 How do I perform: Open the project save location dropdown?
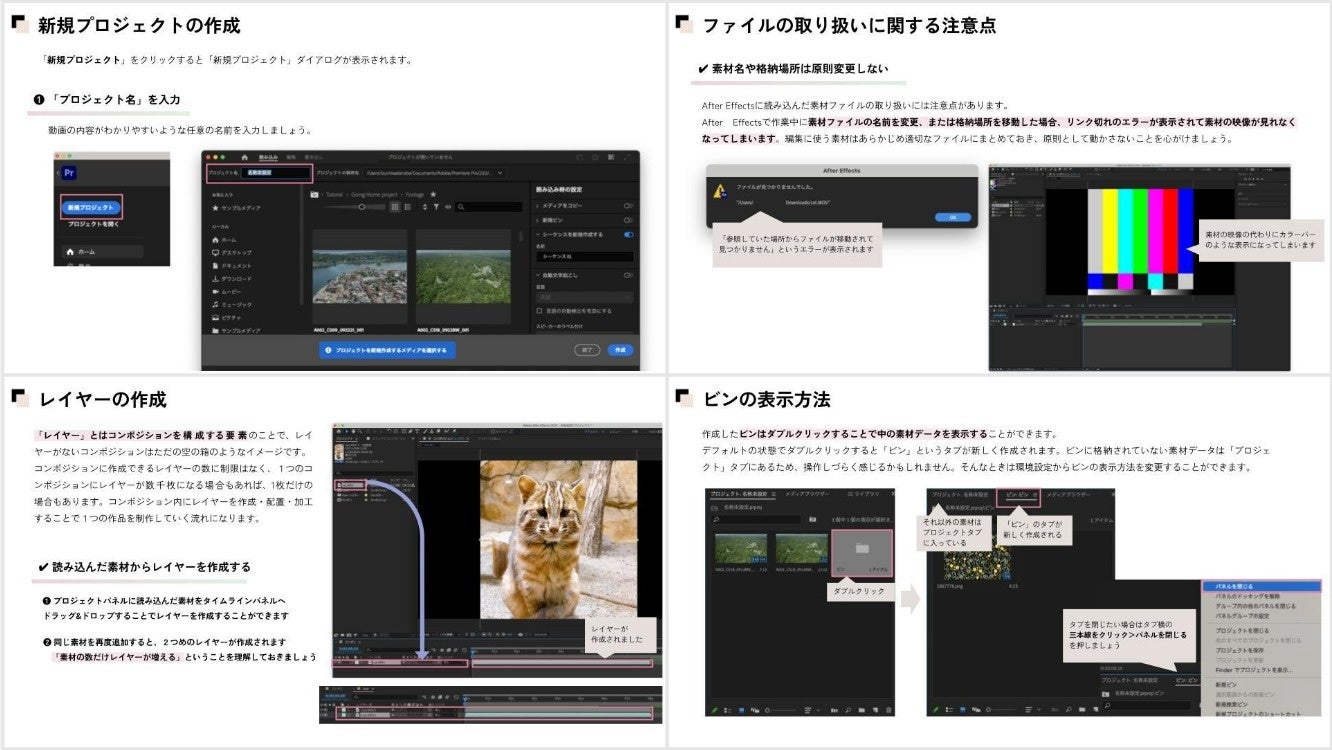(434, 172)
